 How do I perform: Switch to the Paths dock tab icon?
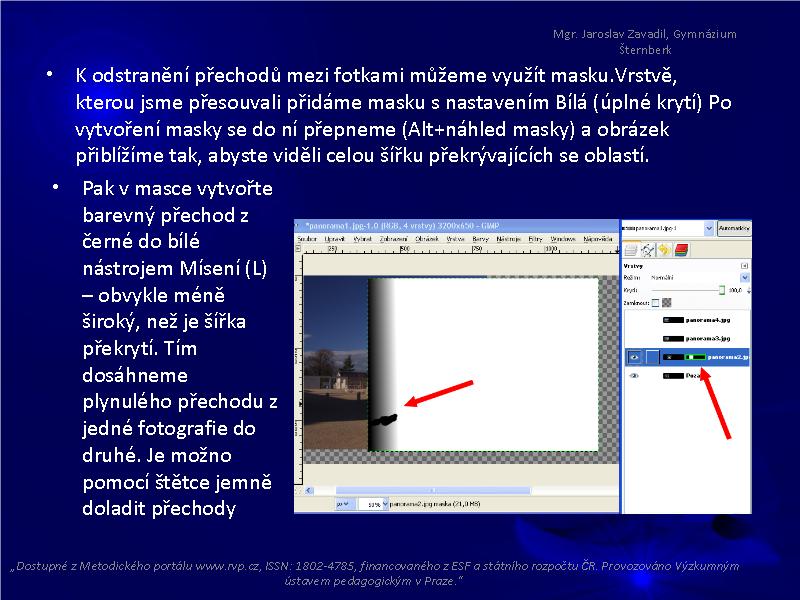pos(647,250)
